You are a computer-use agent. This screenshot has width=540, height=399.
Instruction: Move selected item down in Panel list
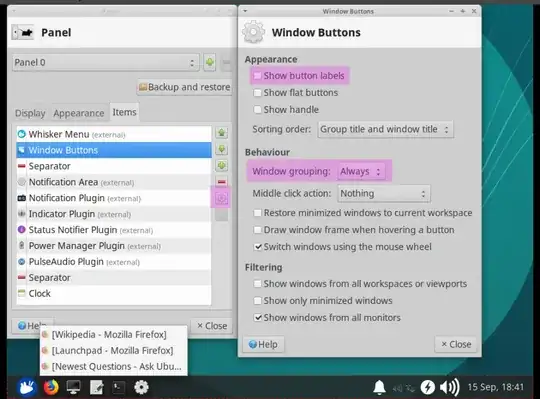[221, 149]
